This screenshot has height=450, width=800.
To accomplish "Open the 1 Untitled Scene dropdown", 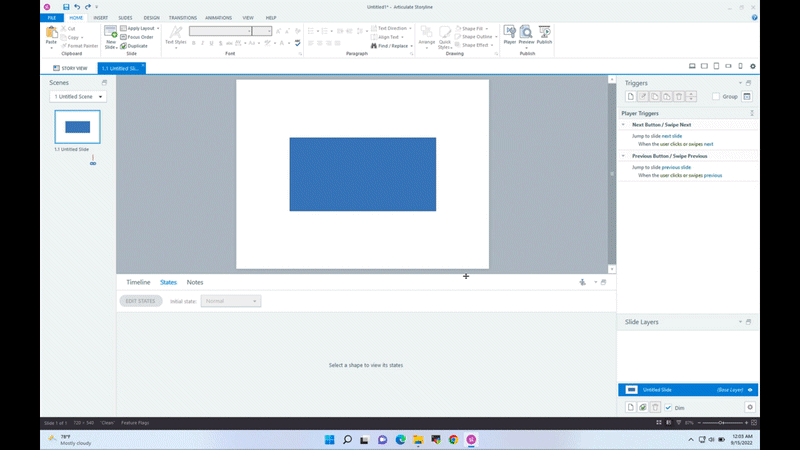I will coord(79,97).
